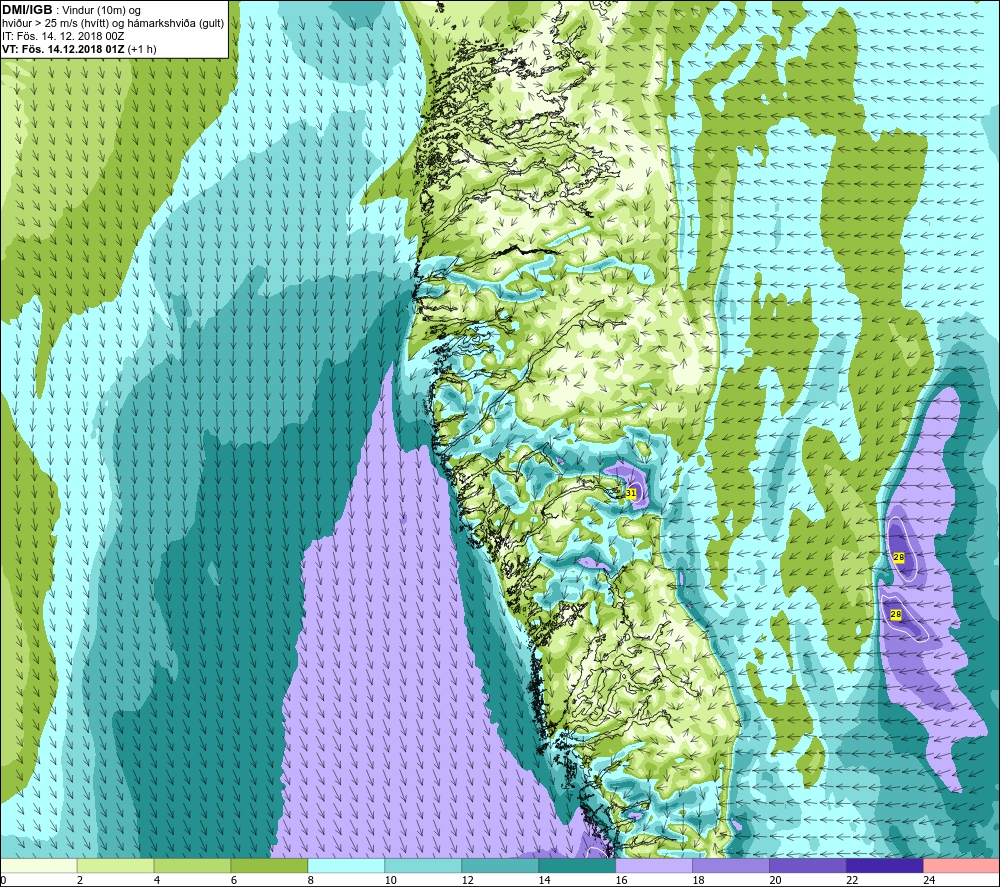Click the legend scale value 16
The width and height of the screenshot is (1000, 887).
(x=621, y=880)
